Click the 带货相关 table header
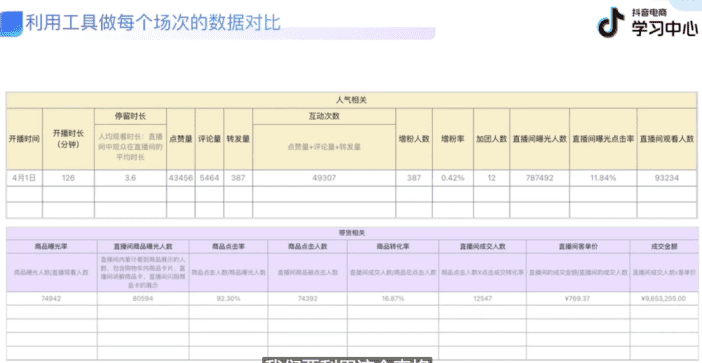 (352, 233)
